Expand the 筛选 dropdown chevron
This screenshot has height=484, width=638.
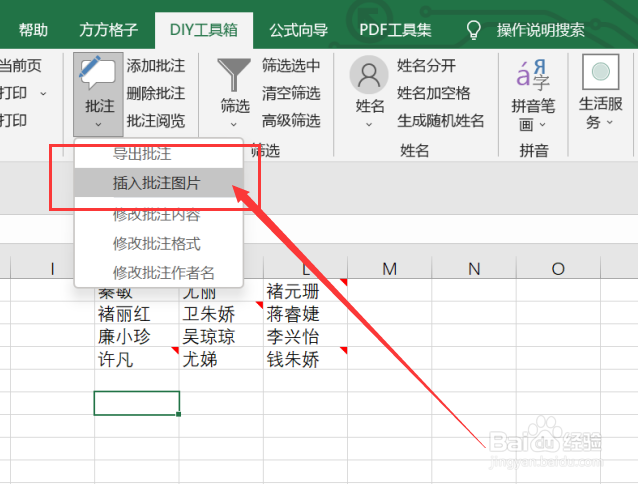point(234,124)
